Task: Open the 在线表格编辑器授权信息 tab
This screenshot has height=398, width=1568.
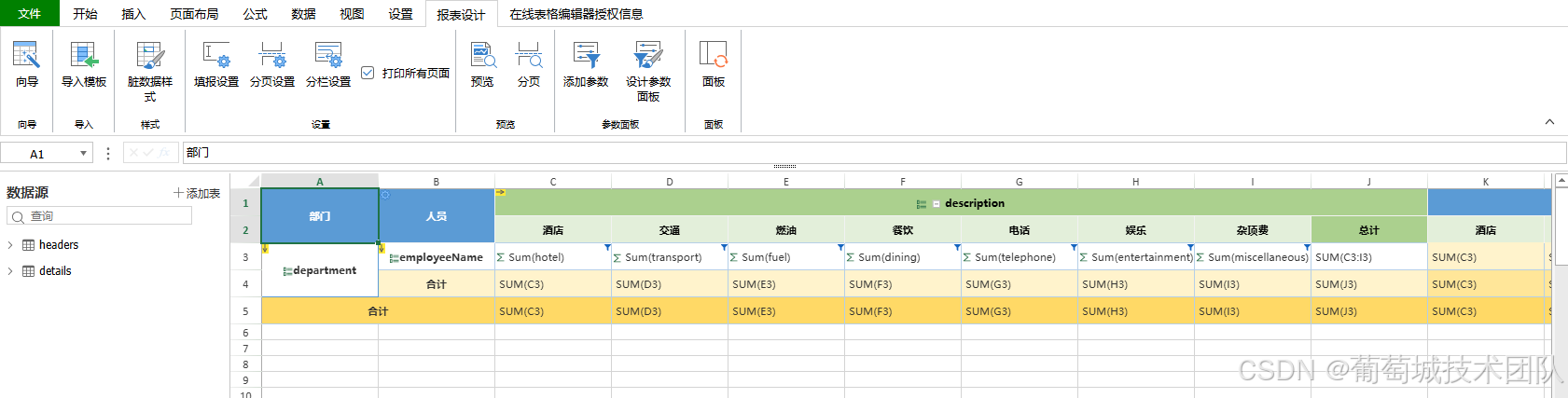Action: pyautogui.click(x=576, y=14)
